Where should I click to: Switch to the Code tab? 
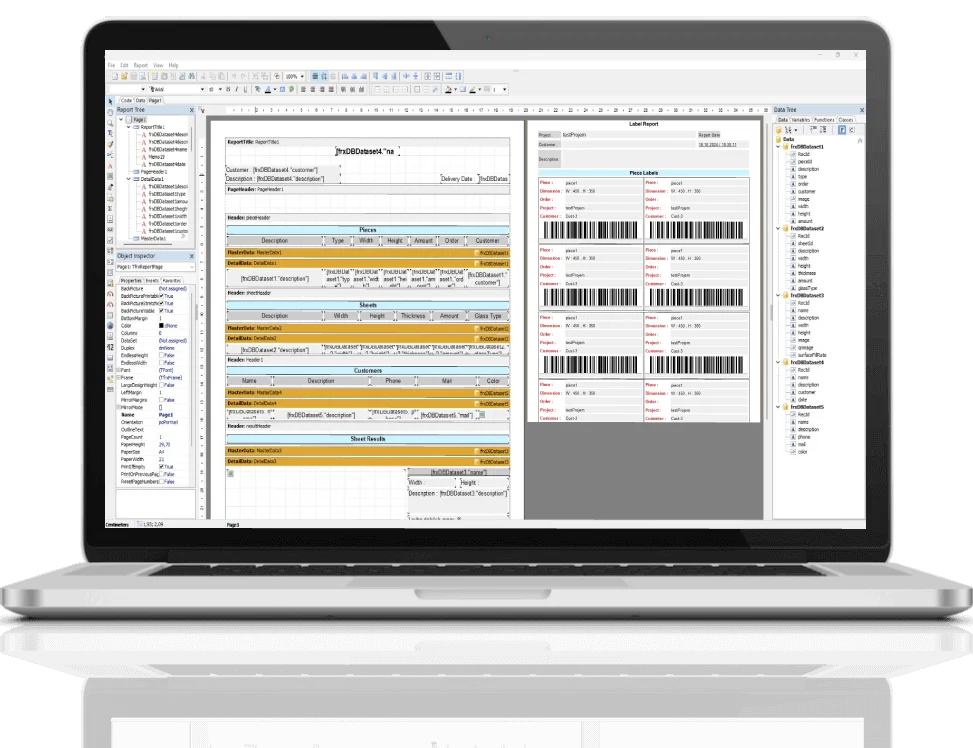click(x=126, y=100)
